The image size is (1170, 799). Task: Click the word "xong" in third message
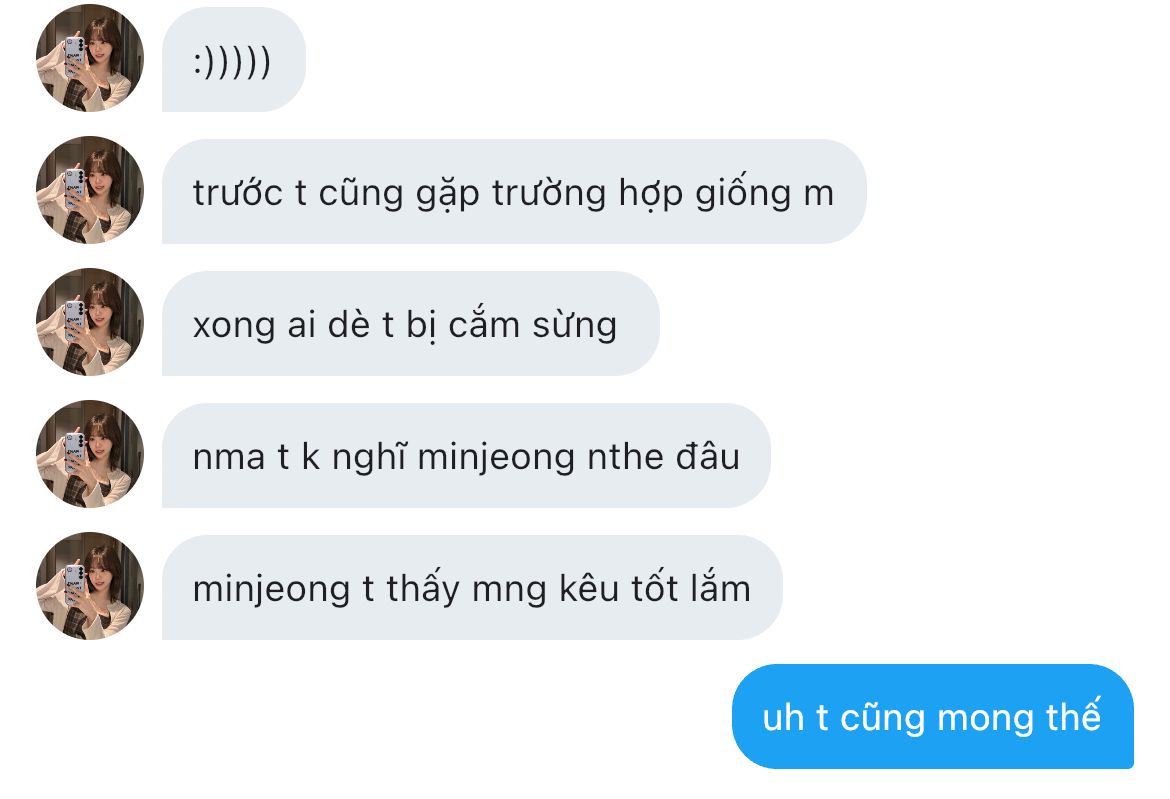(x=234, y=328)
